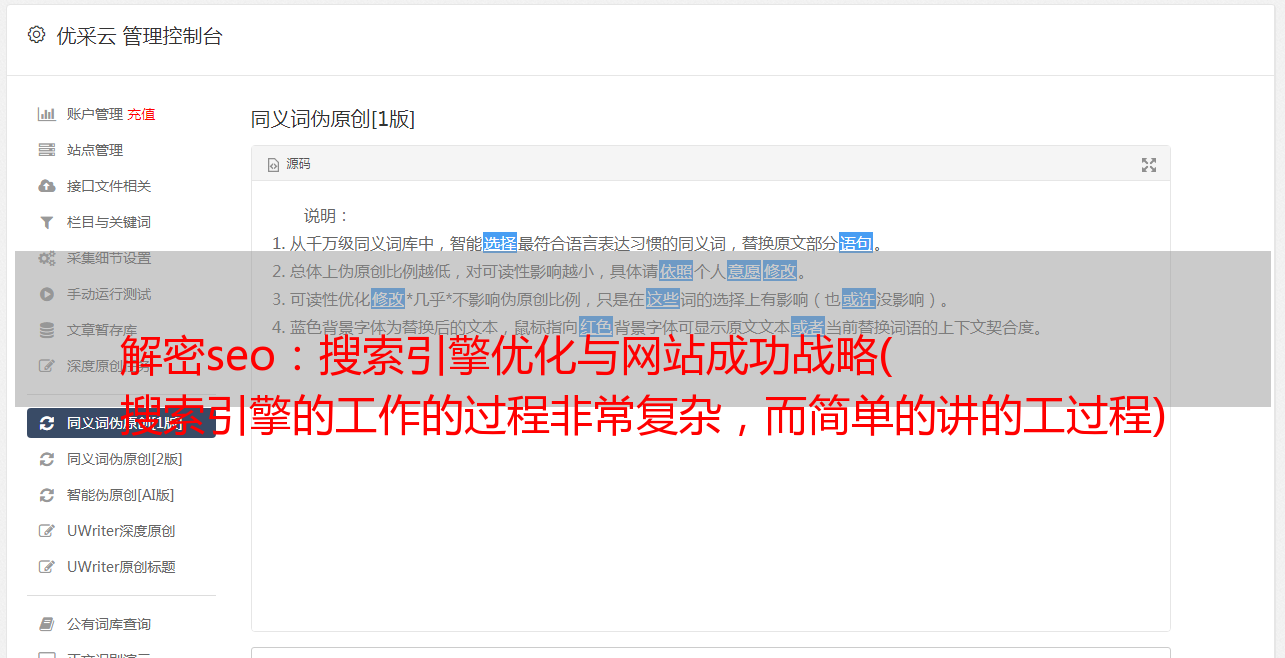The width and height of the screenshot is (1285, 658).
Task: Click the 栏目与关键词 filter icon
Action: coord(46,222)
